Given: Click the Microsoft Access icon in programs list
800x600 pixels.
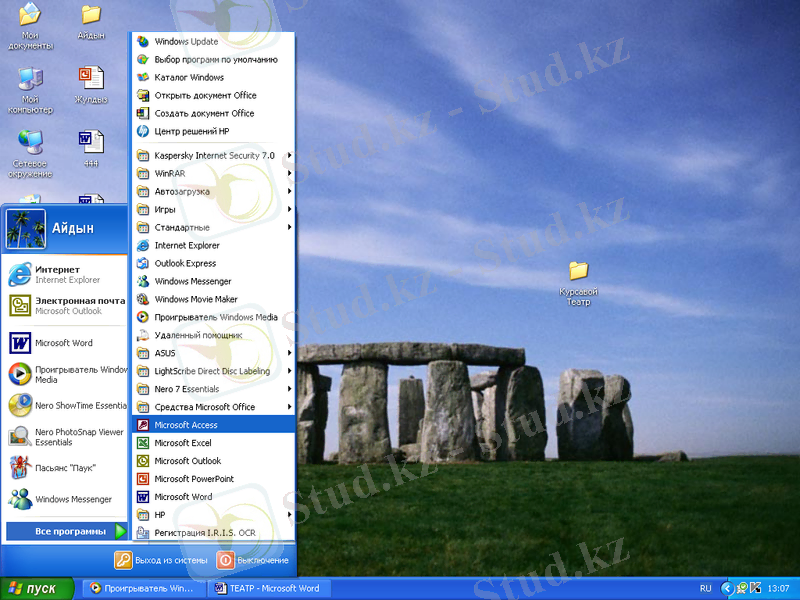Looking at the screenshot, I should click(x=143, y=425).
